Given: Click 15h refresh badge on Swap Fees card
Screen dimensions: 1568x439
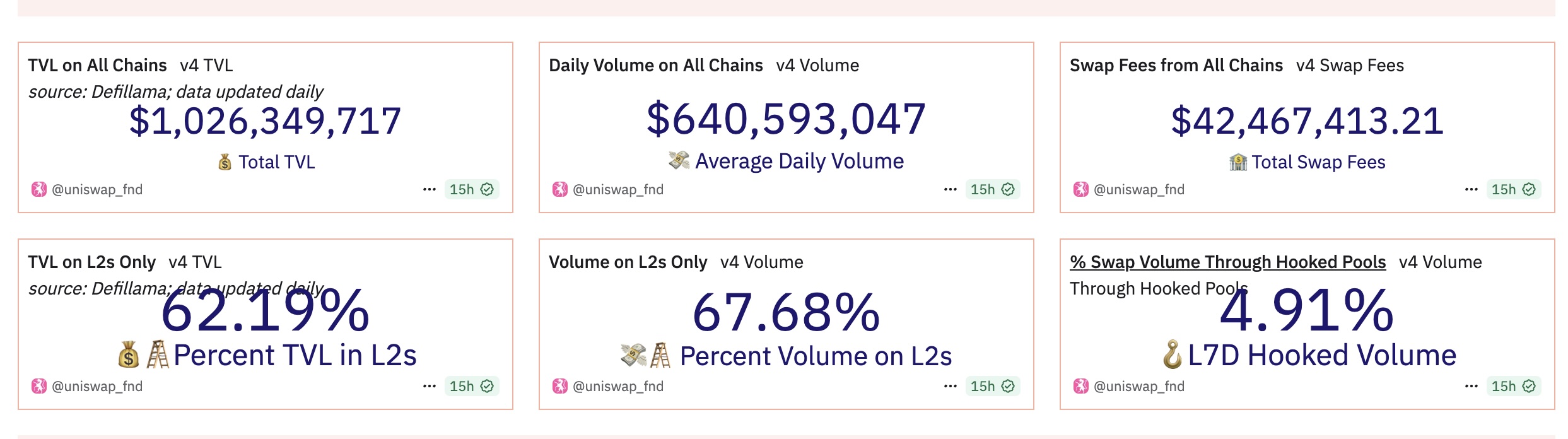Looking at the screenshot, I should [x=1513, y=189].
